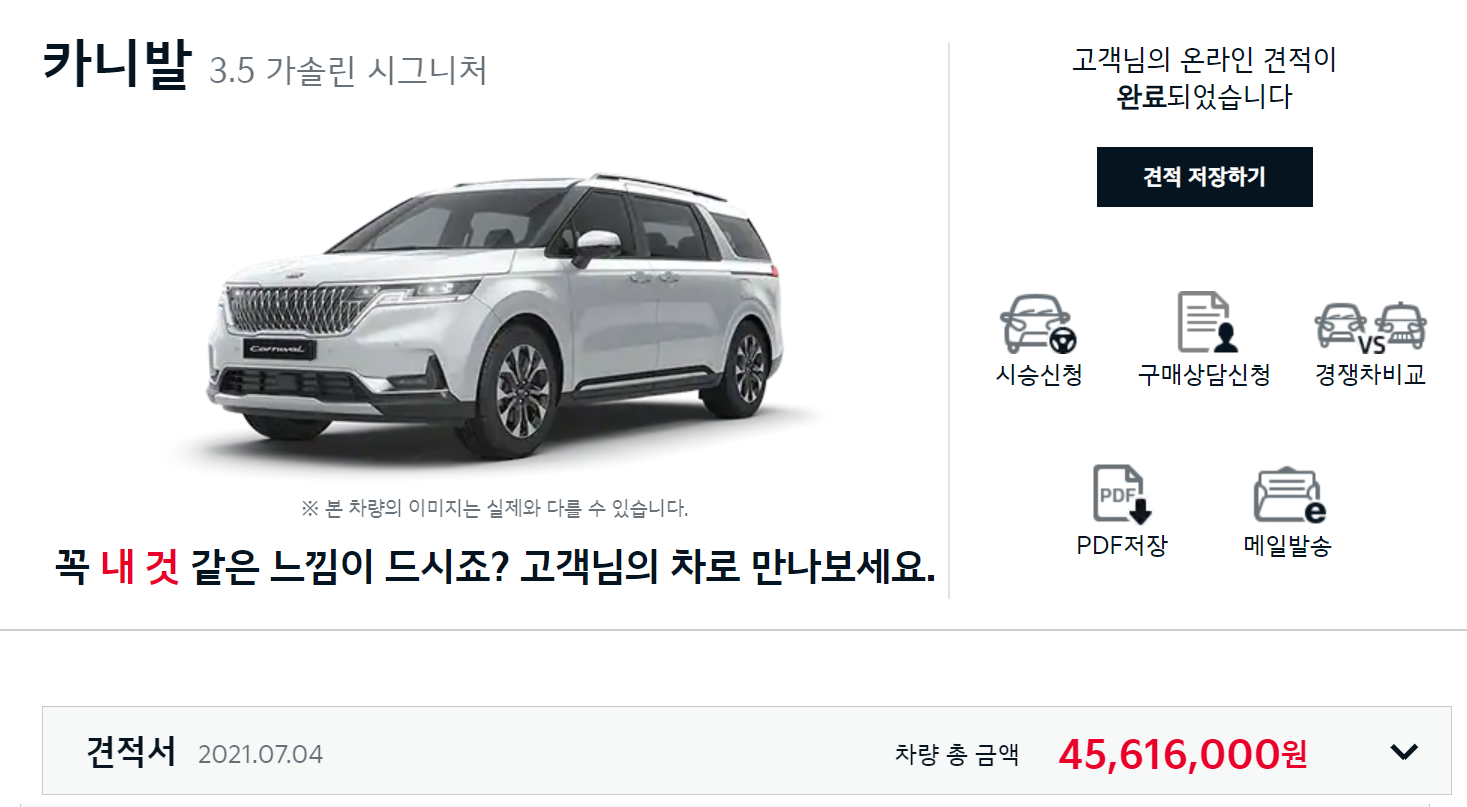Click the 3.5 가솔린 시그니처 trim text
Image resolution: width=1467 pixels, height=807 pixels.
[x=348, y=72]
